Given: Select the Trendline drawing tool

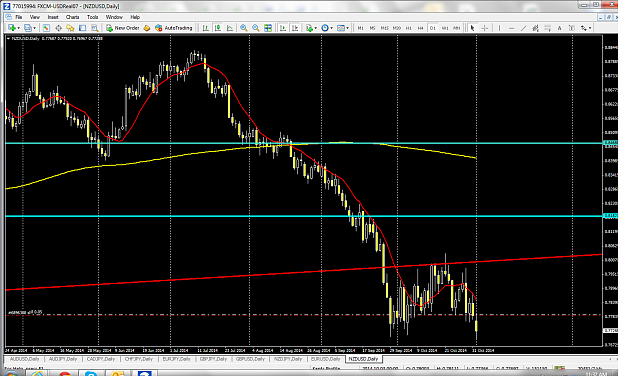Looking at the screenshot, I should pos(523,28).
